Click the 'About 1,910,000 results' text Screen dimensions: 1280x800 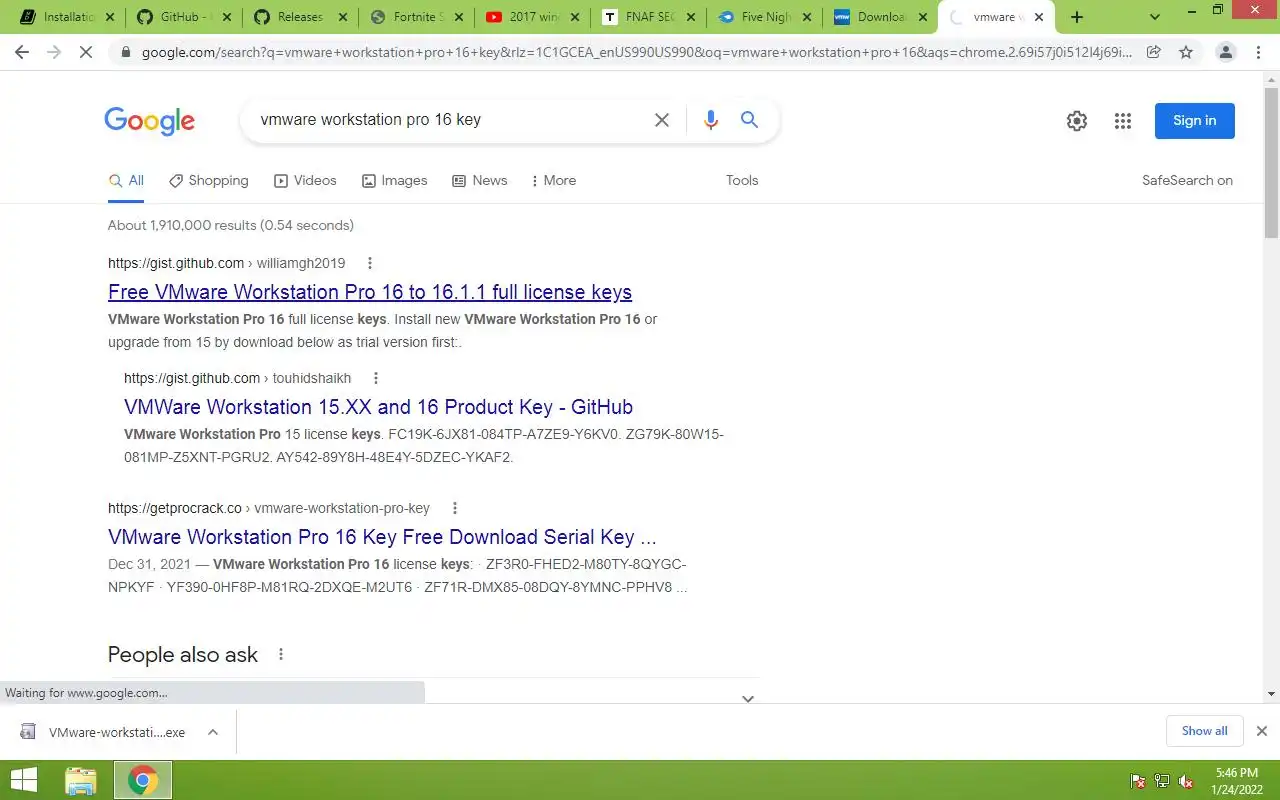231,225
